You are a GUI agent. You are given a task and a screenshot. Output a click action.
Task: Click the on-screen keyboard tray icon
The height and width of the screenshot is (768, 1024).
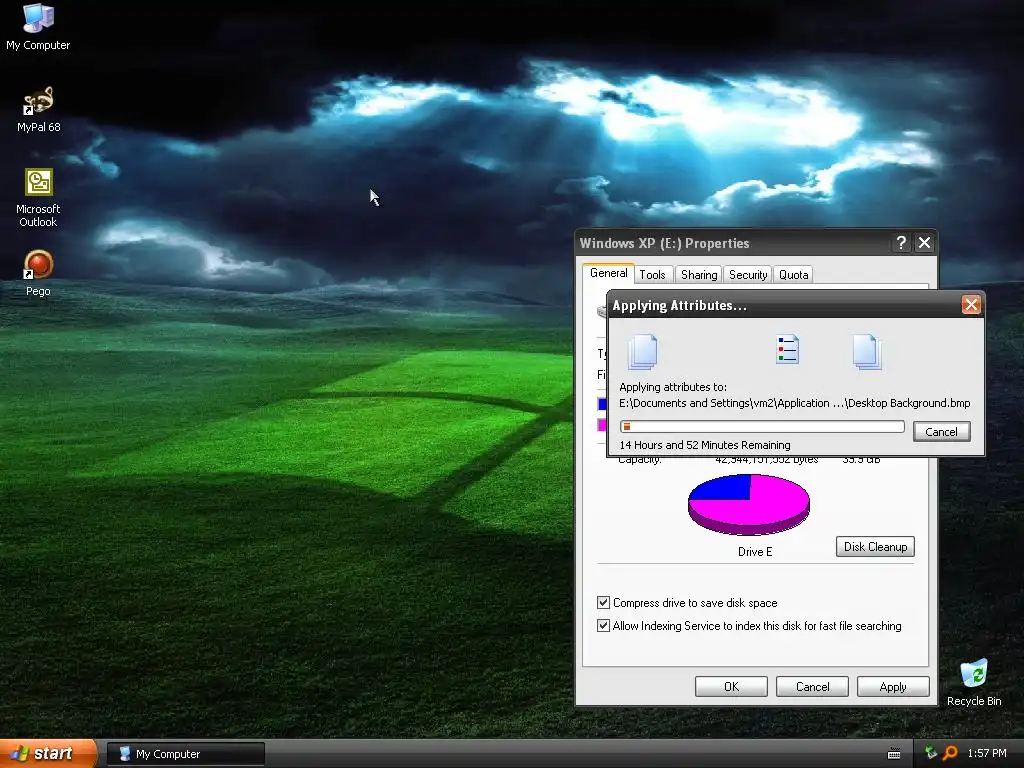(894, 754)
